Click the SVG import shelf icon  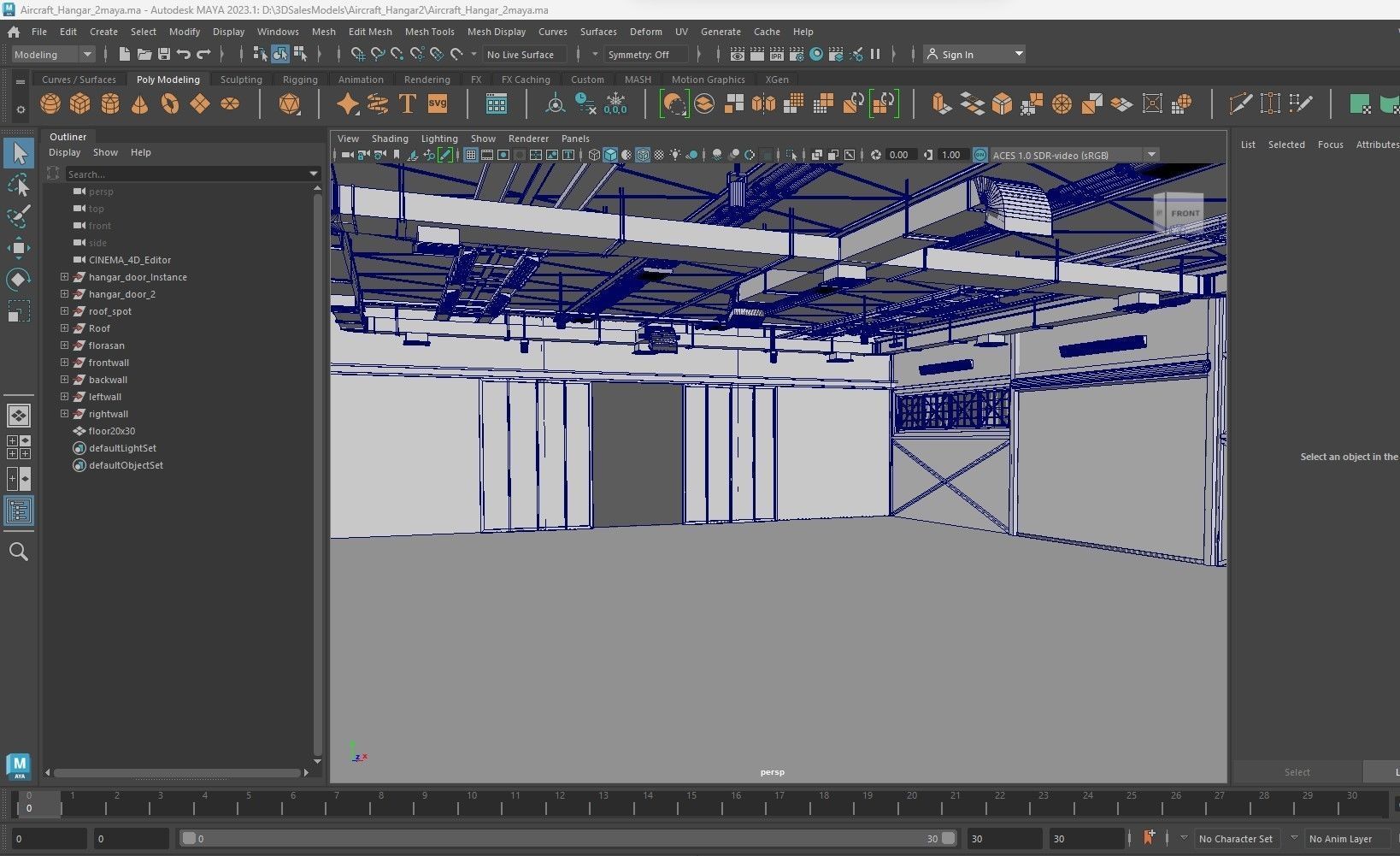pos(438,103)
